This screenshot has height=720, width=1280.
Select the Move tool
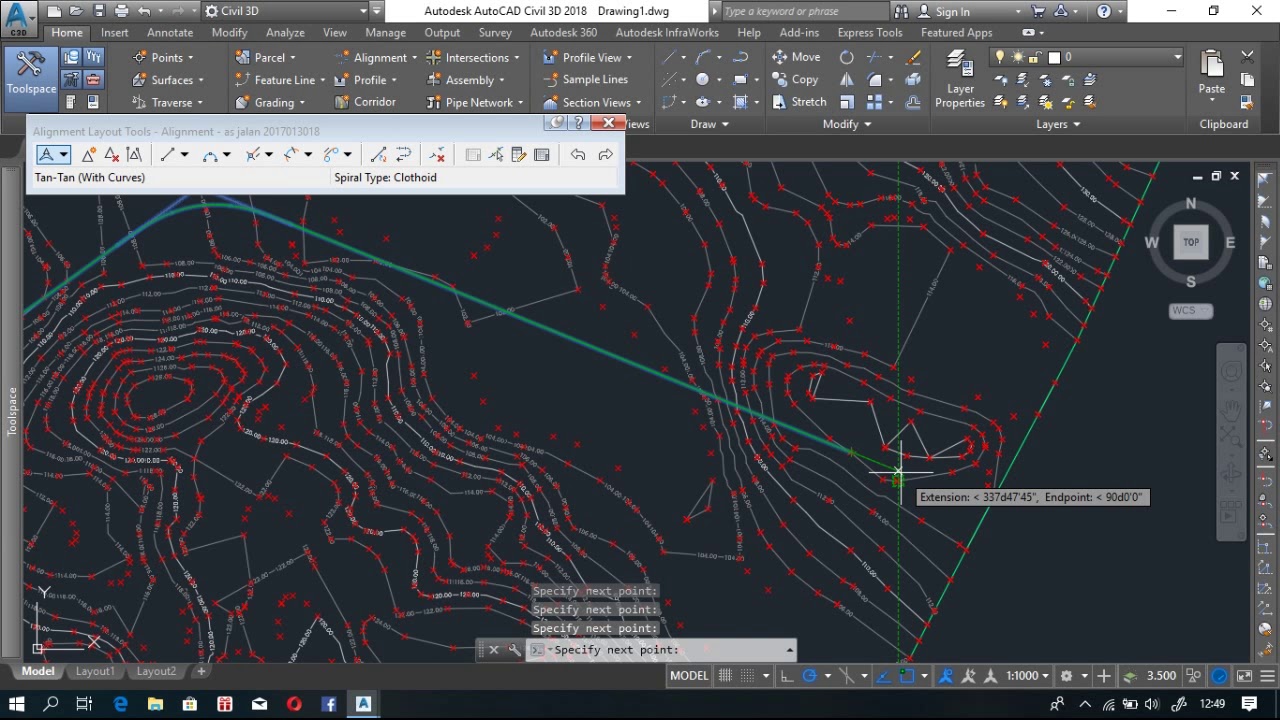click(797, 57)
